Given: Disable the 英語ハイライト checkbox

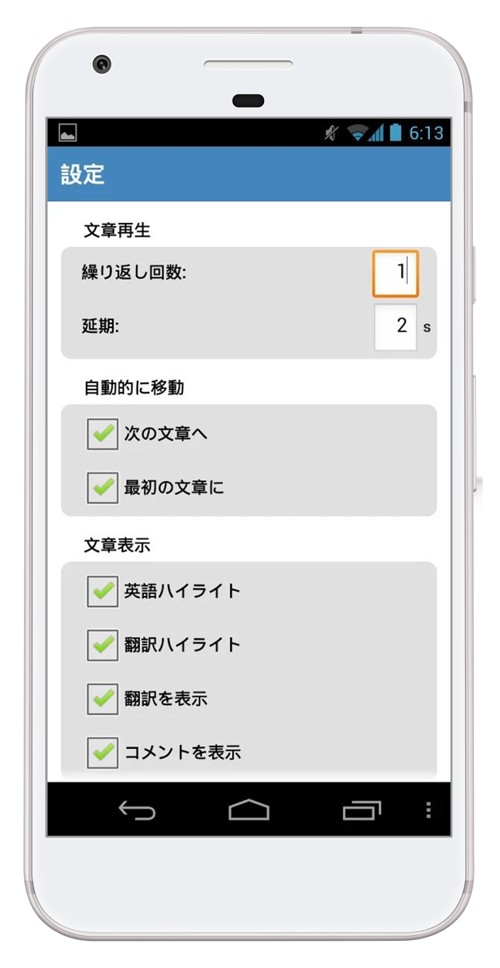Looking at the screenshot, I should point(102,591).
